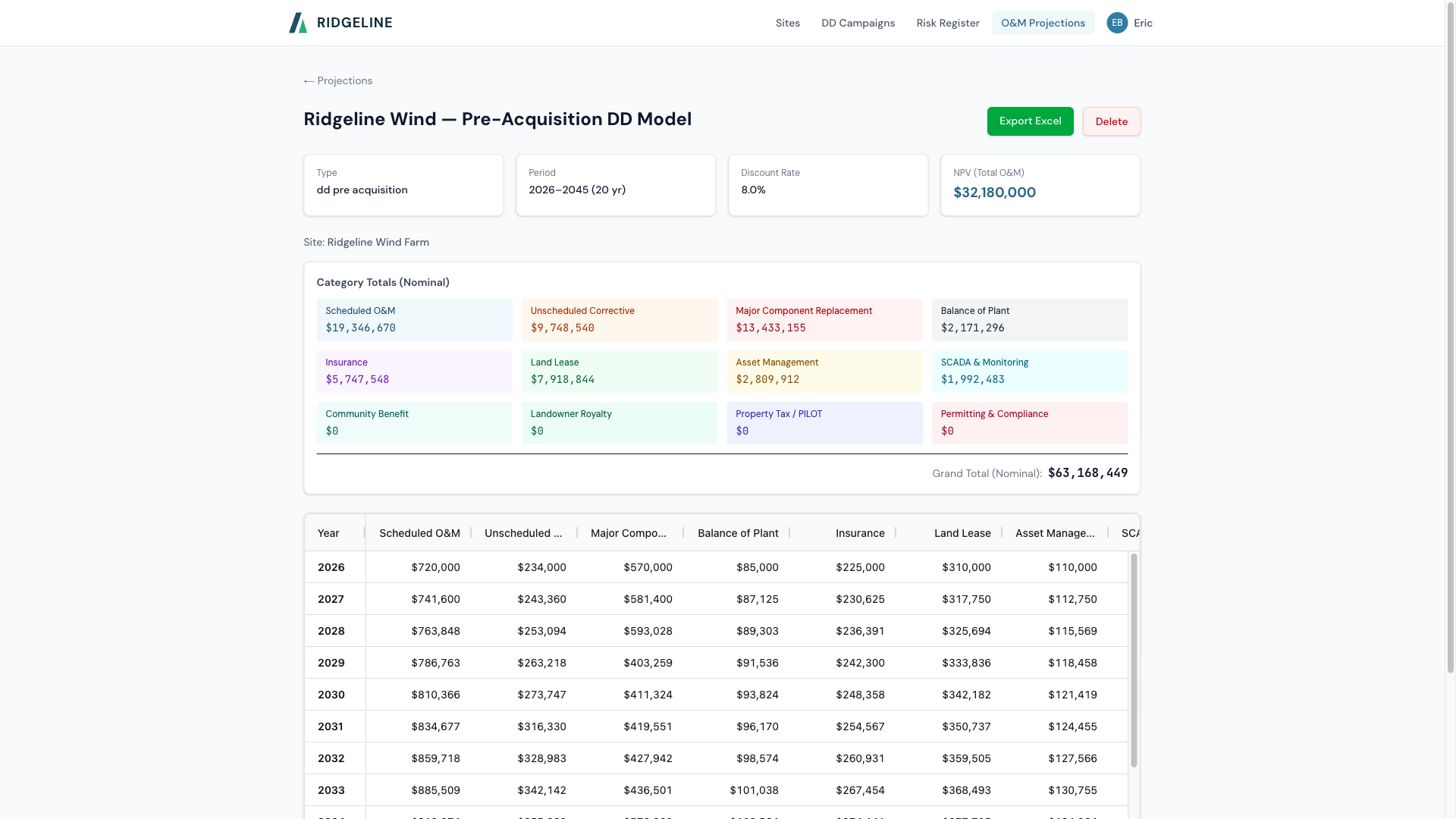Click the NPV Total O&M card
The width and height of the screenshot is (1456, 819).
click(x=1040, y=185)
